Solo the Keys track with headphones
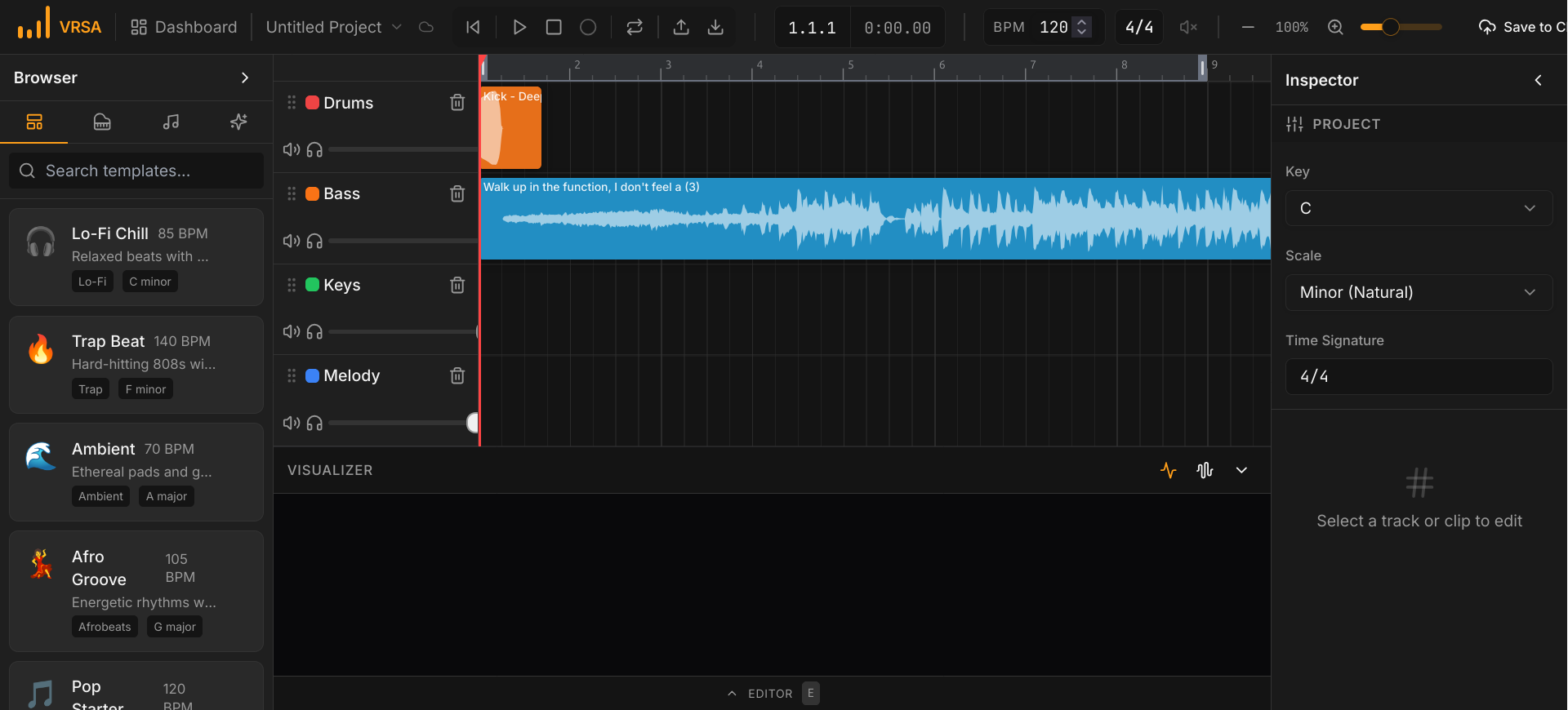The height and width of the screenshot is (710, 1568). [314, 331]
